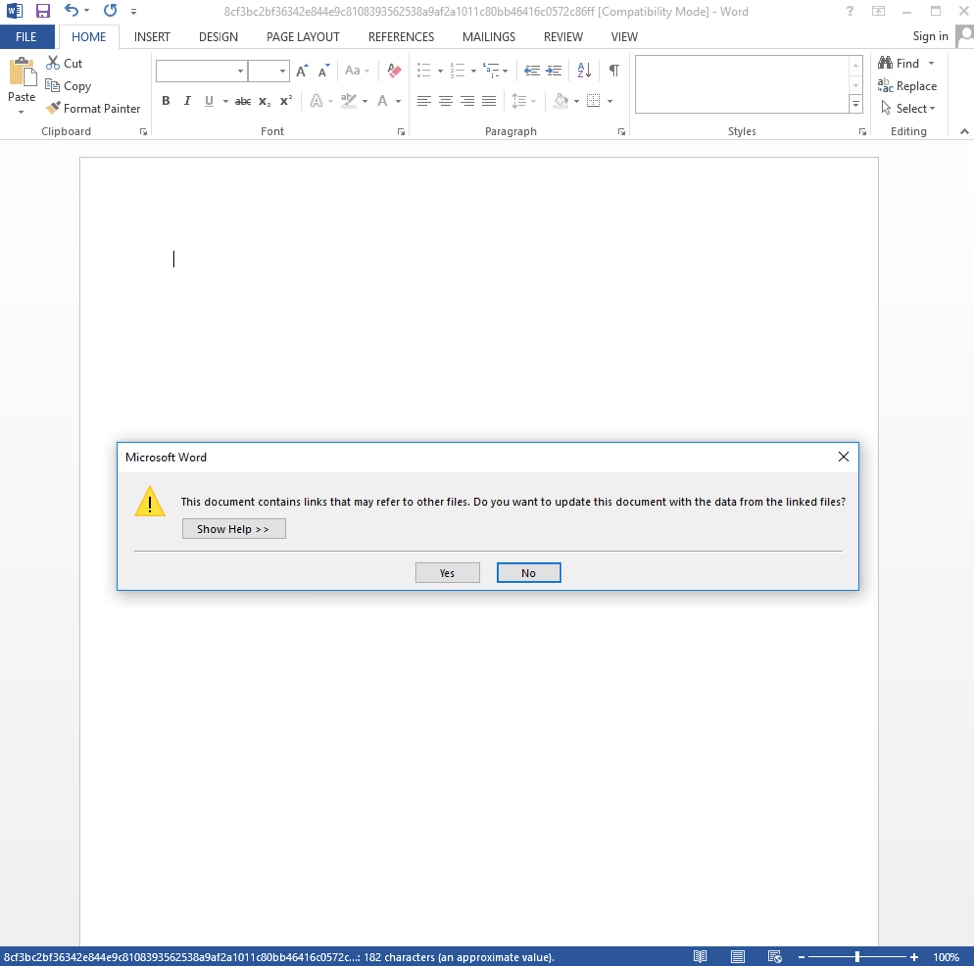Click the Format Painter icon
The height and width of the screenshot is (966, 974).
54,108
